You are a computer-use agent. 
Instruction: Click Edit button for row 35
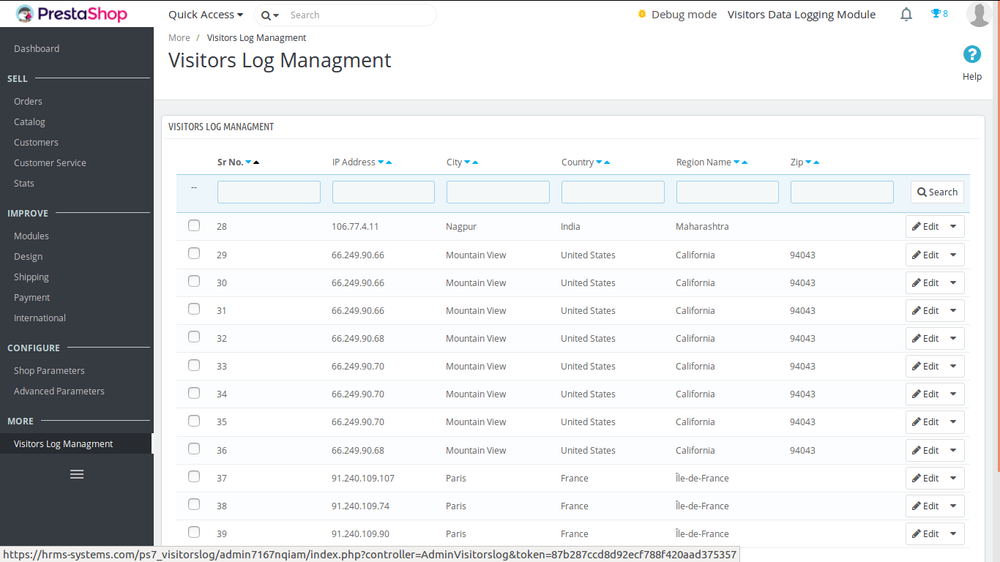coord(926,422)
